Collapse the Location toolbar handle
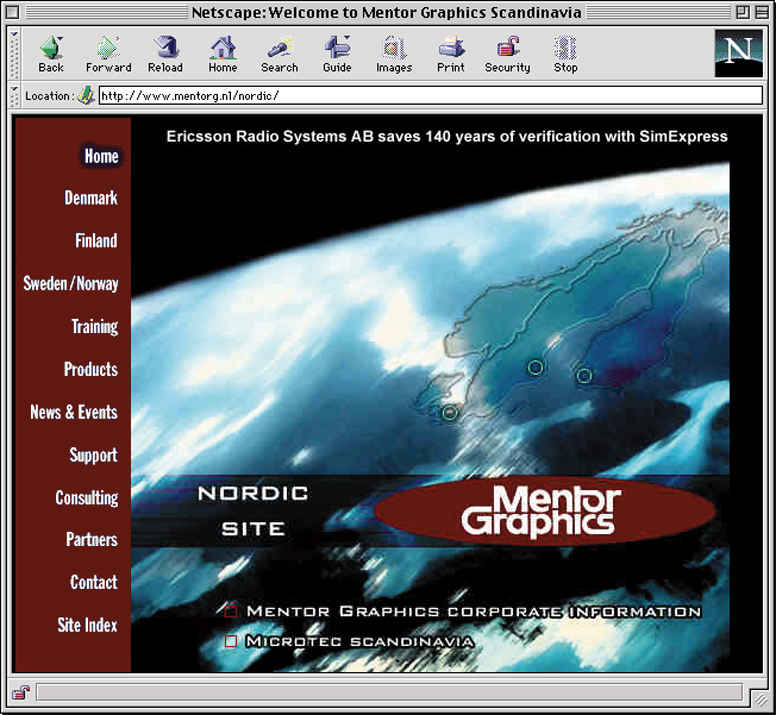Viewport: 776px width, 715px height. coord(15,96)
